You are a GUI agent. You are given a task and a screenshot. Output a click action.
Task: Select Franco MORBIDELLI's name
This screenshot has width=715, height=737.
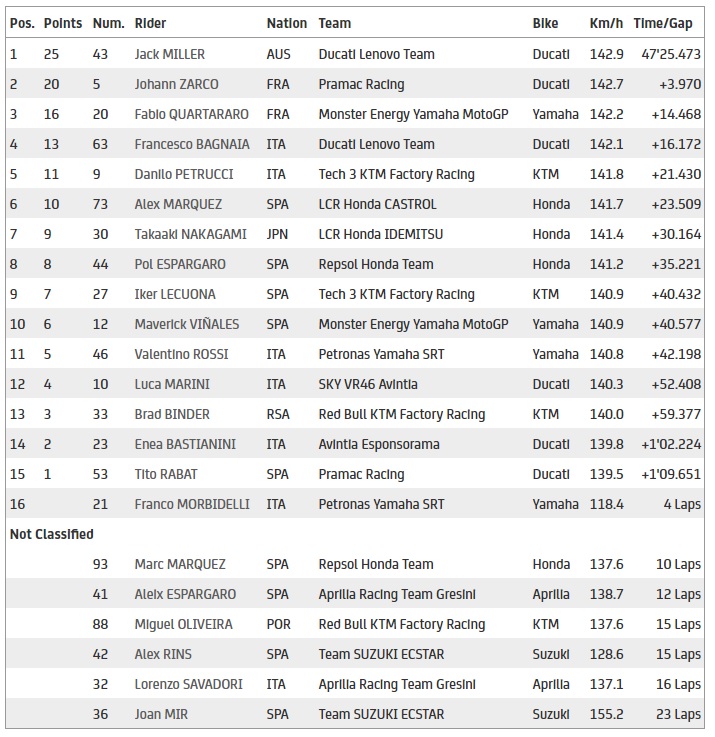(x=192, y=504)
